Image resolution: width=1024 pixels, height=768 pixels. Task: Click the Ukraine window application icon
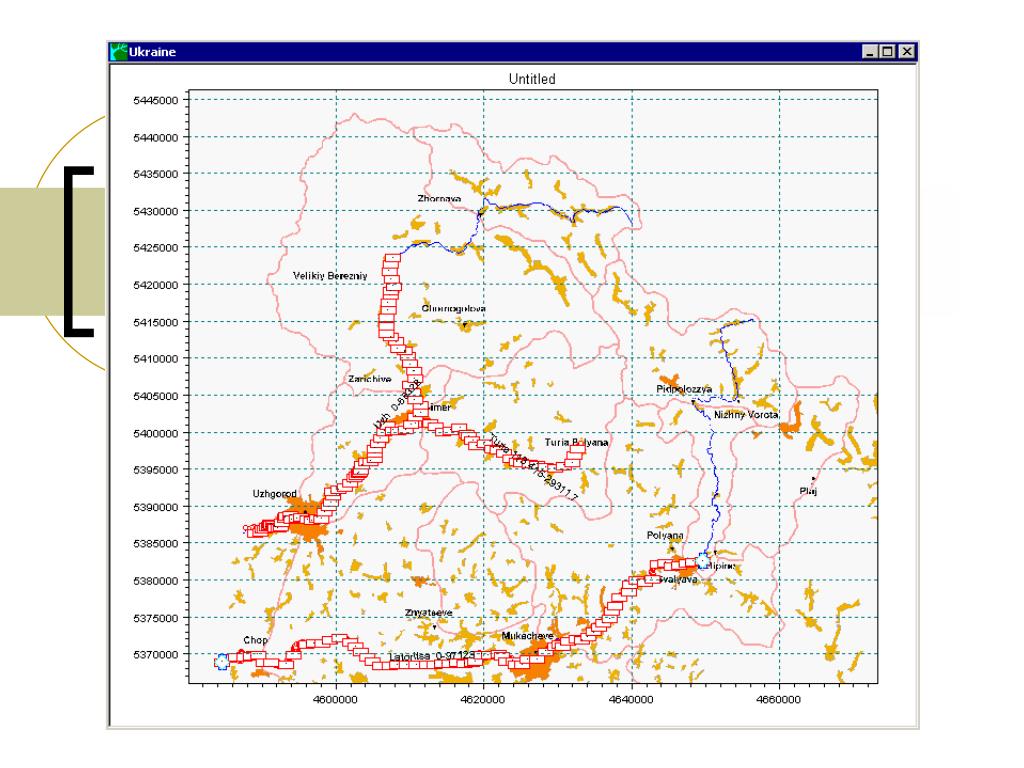point(119,52)
